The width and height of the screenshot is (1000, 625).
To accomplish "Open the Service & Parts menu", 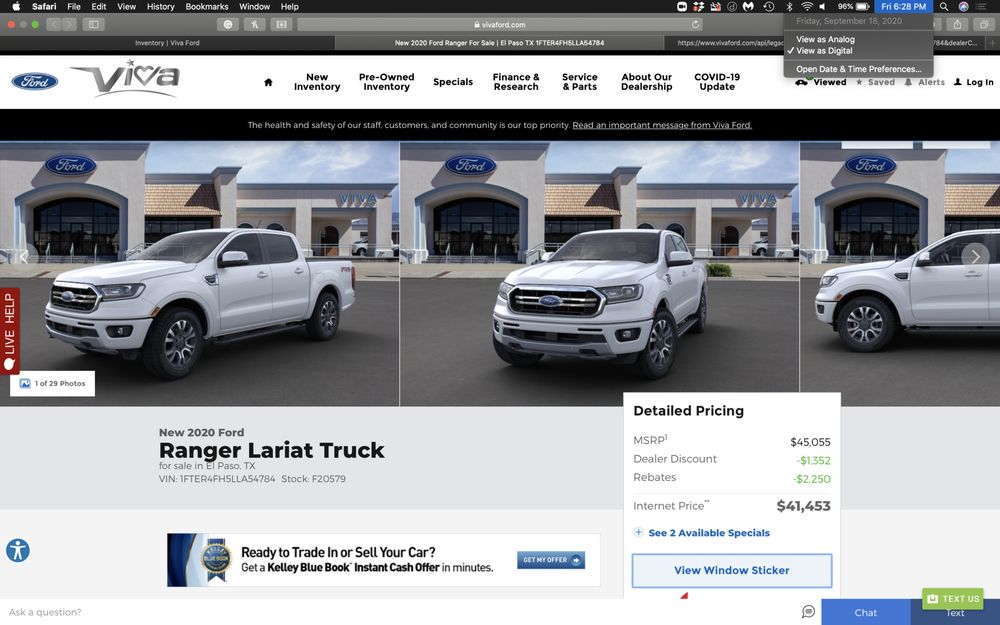I will tap(580, 82).
